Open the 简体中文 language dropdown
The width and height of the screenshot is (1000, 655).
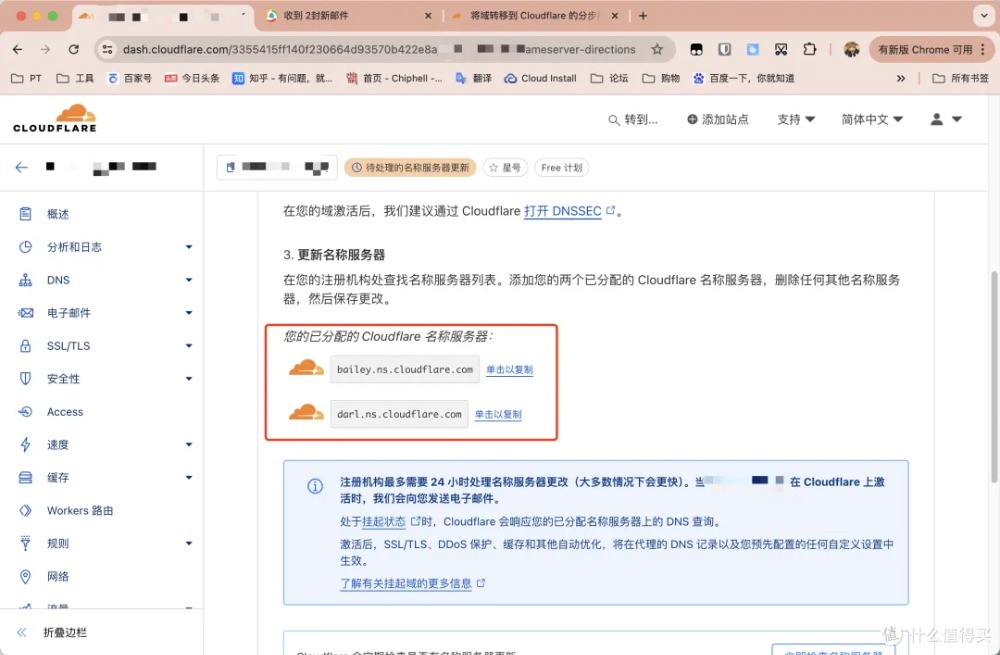pos(871,119)
